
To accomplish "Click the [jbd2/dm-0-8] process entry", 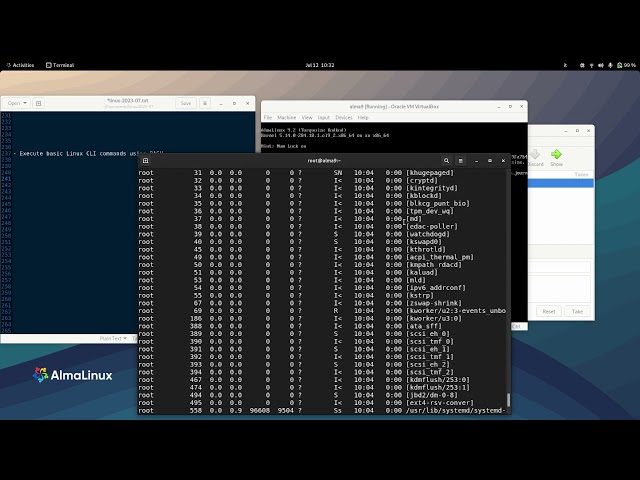I will click(x=432, y=395).
